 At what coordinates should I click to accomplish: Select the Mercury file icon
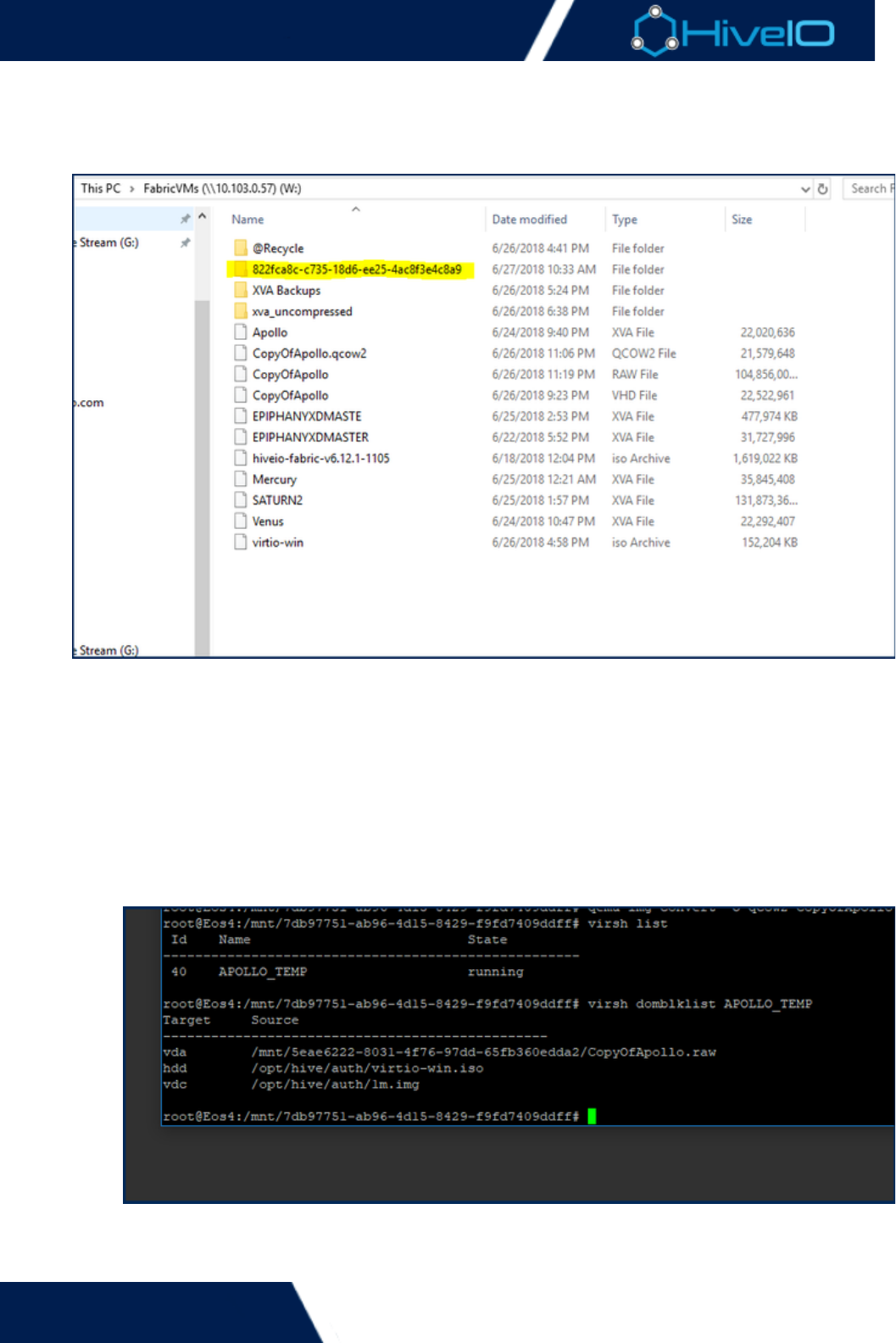241,479
